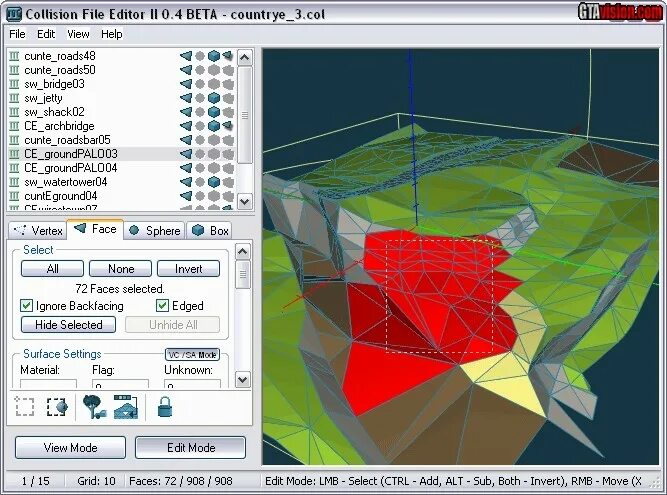Click the Hide Selected button
The width and height of the screenshot is (667, 495).
[68, 324]
